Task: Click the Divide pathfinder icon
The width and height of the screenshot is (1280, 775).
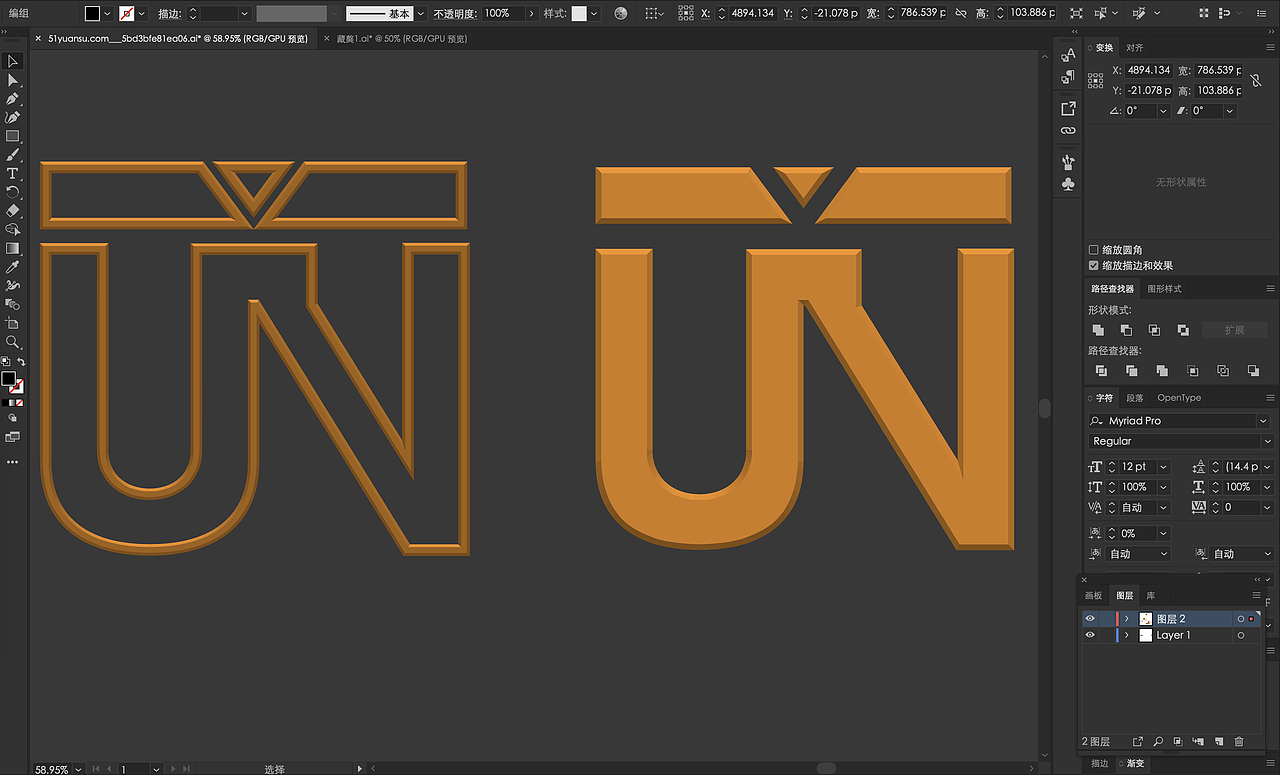Action: pyautogui.click(x=1101, y=371)
